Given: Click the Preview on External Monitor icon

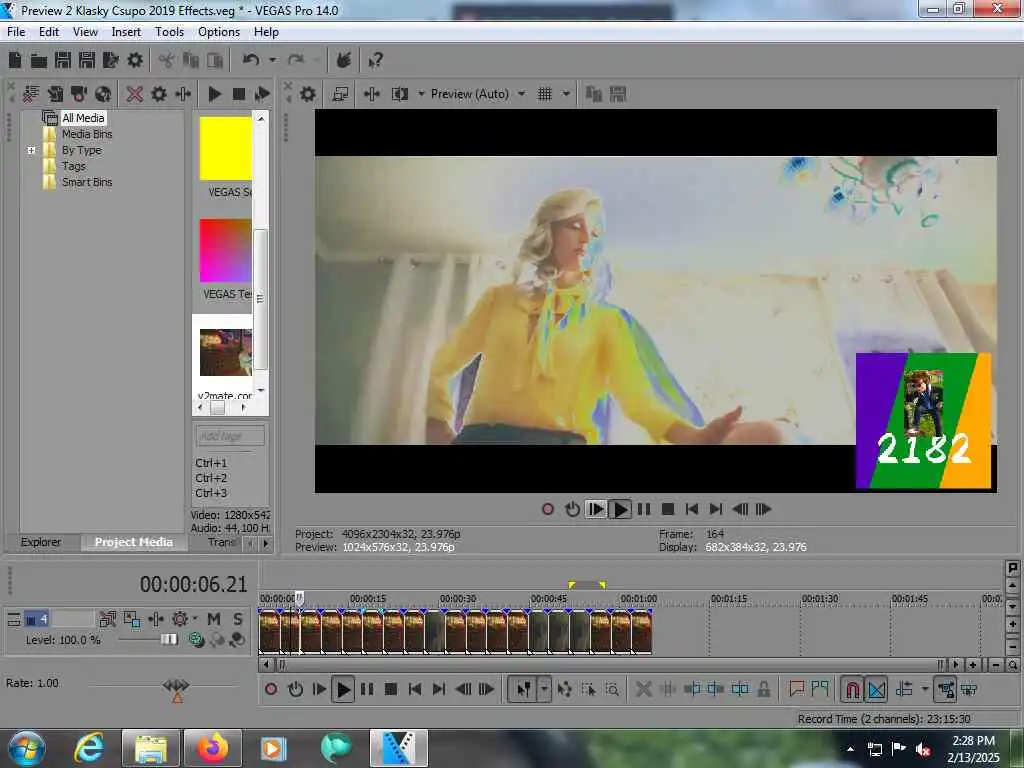Looking at the screenshot, I should (340, 94).
